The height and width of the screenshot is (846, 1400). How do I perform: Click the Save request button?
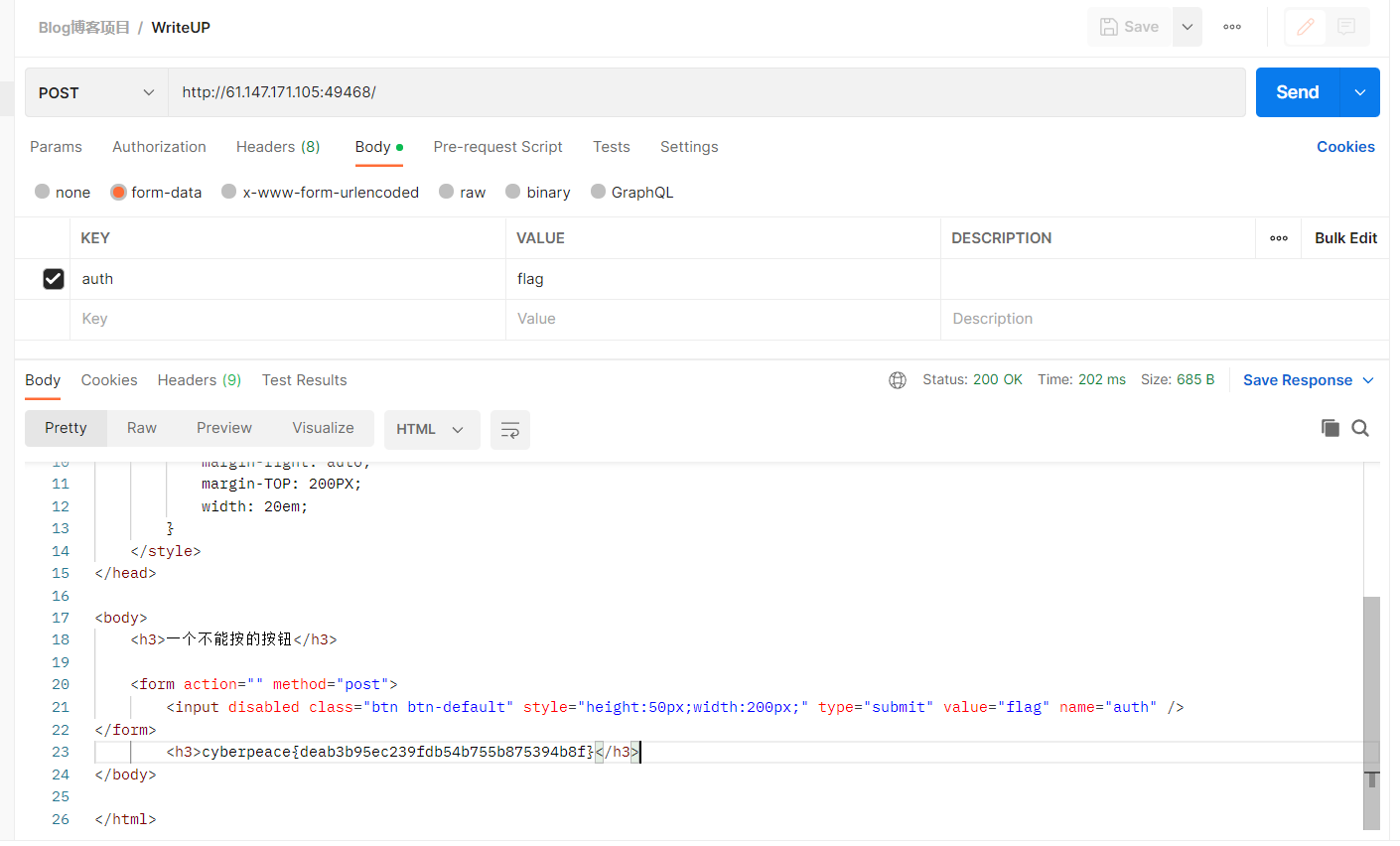coord(1130,27)
